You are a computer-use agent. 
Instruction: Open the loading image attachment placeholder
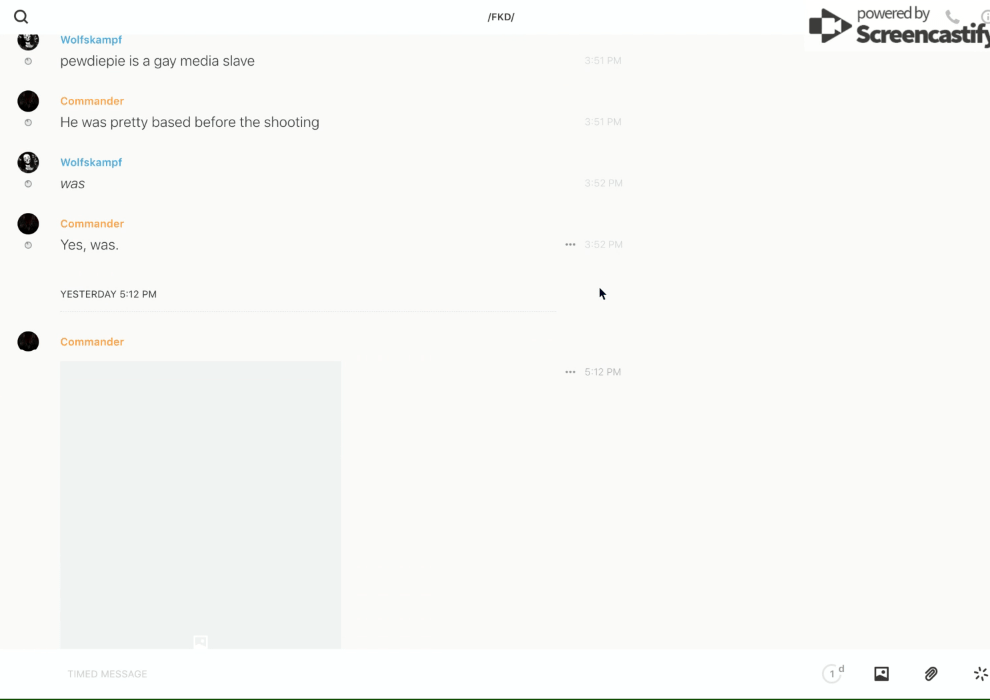click(200, 504)
